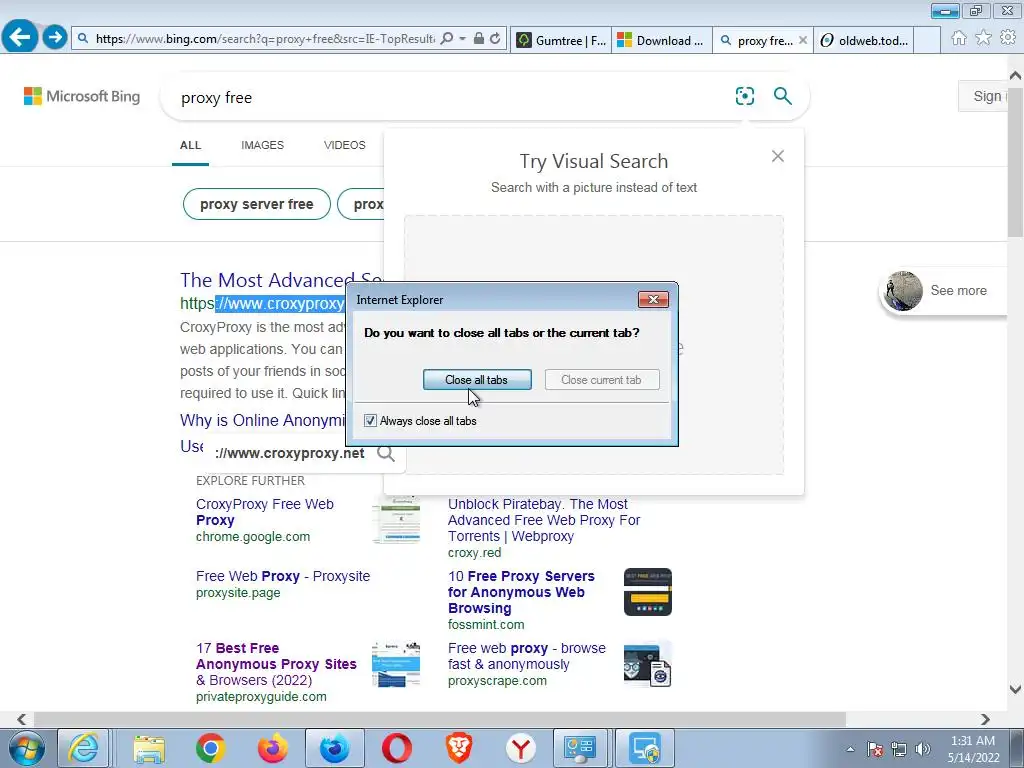Click Close current tab button
The width and height of the screenshot is (1024, 768).
tap(601, 379)
